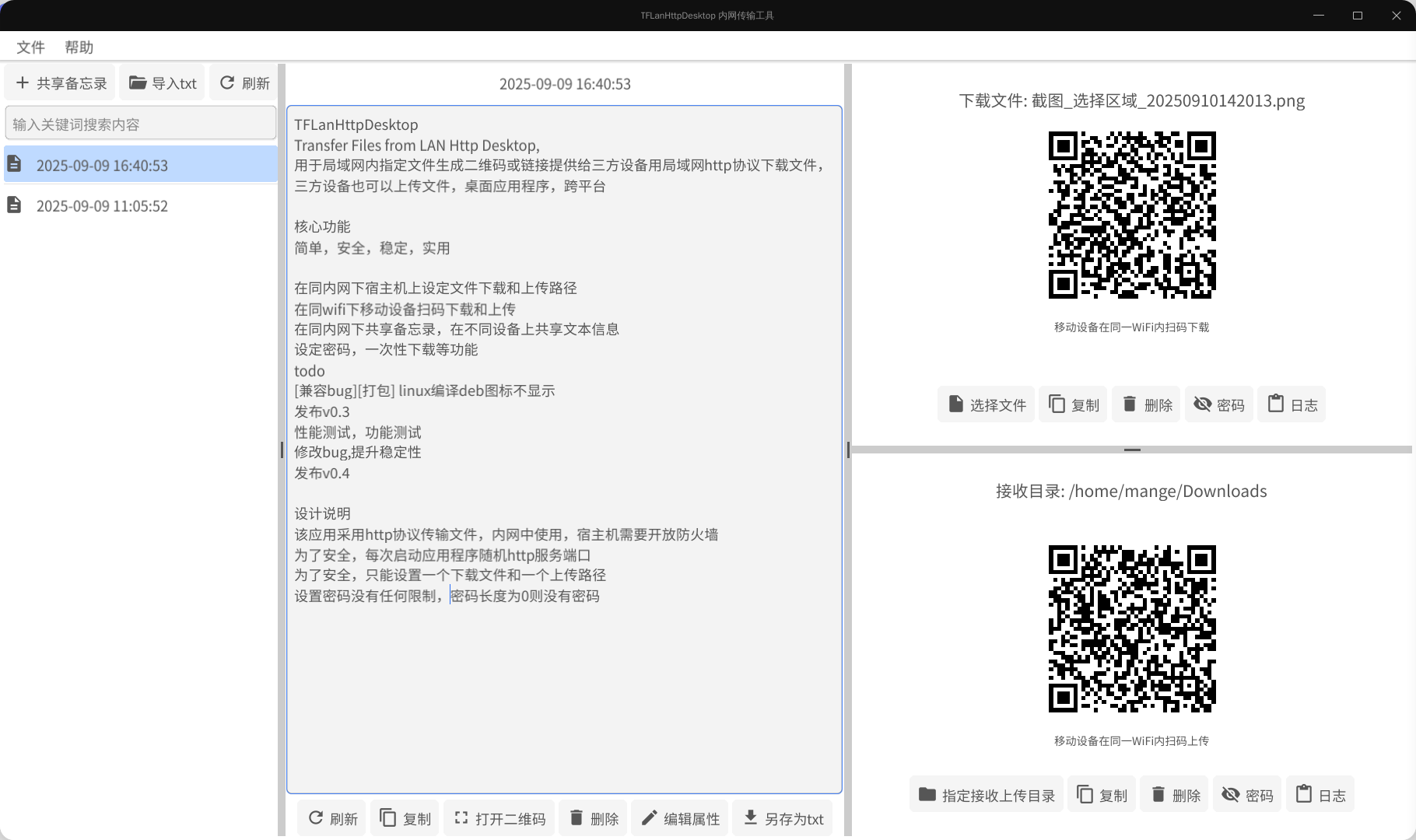The image size is (1416, 840).
Task: Click 删除 in the upload receive panel
Action: [x=1174, y=795]
